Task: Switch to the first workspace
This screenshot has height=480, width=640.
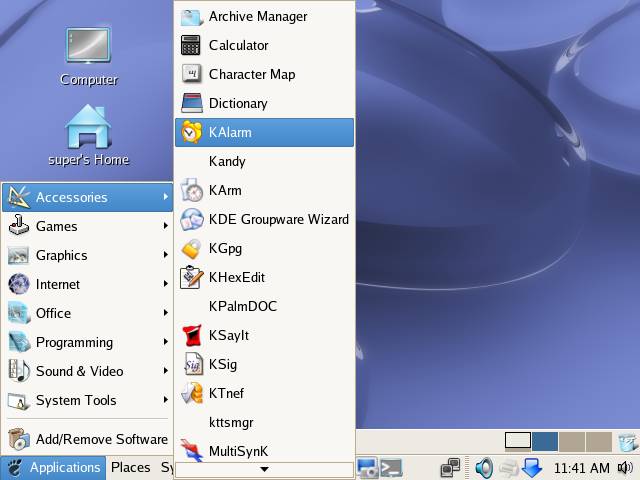Action: (x=518, y=441)
